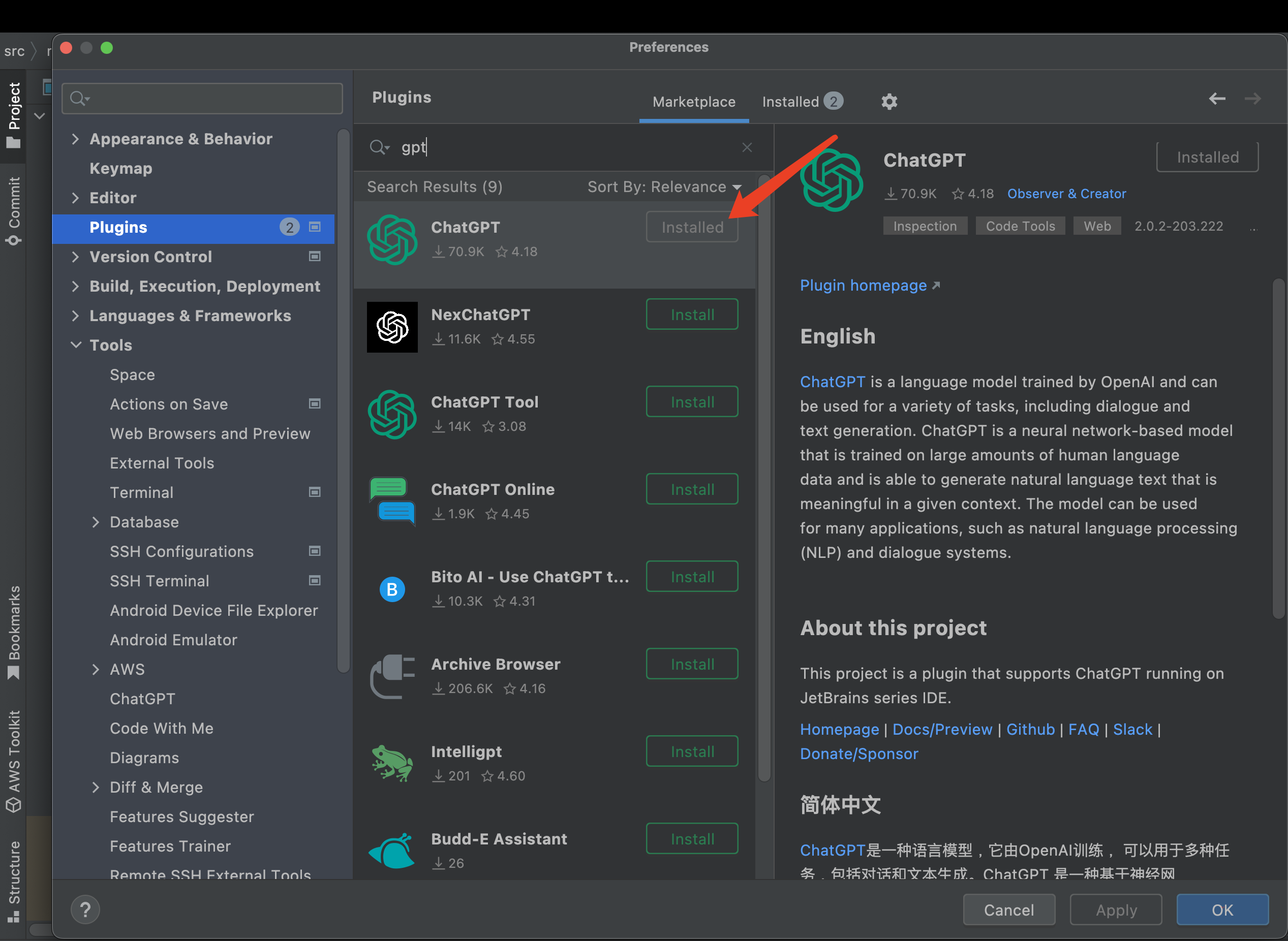
Task: Open the Donate/Sponsor link
Action: point(859,754)
